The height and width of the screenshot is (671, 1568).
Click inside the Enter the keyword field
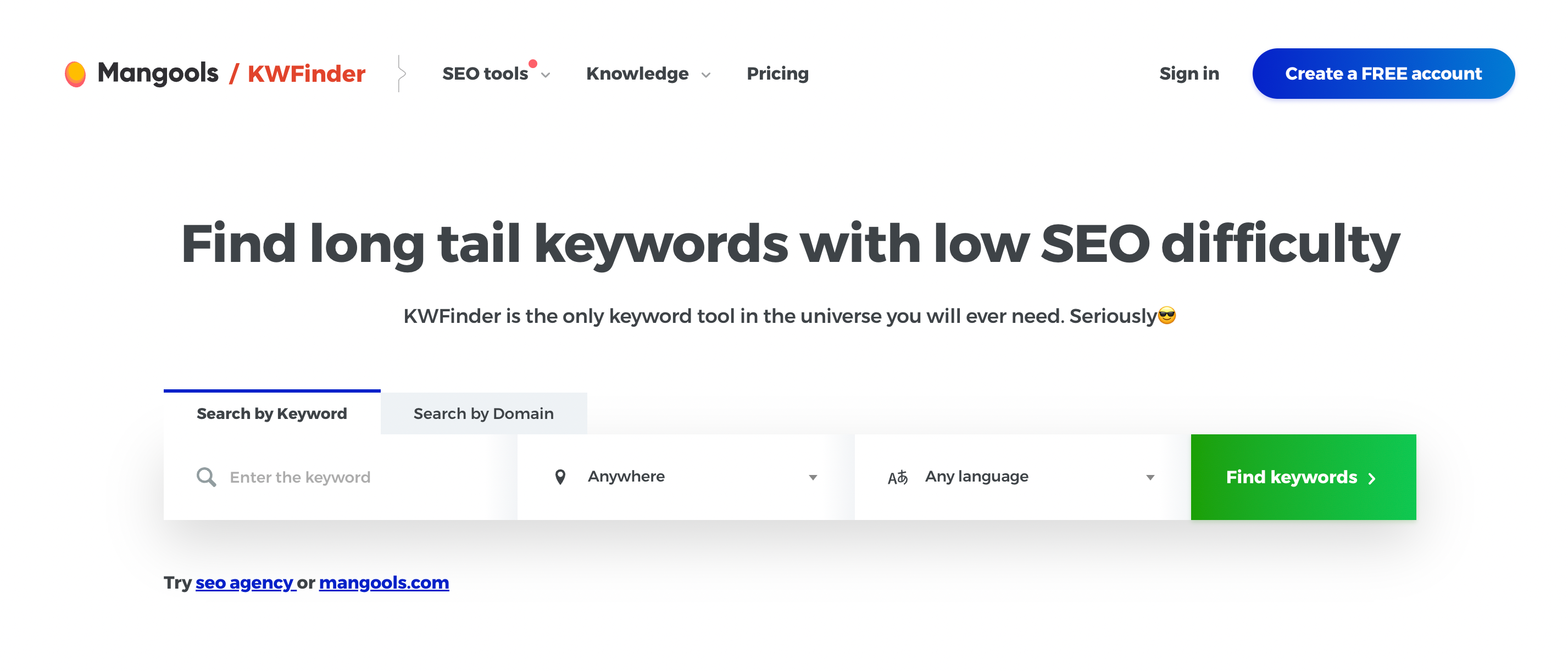[335, 476]
